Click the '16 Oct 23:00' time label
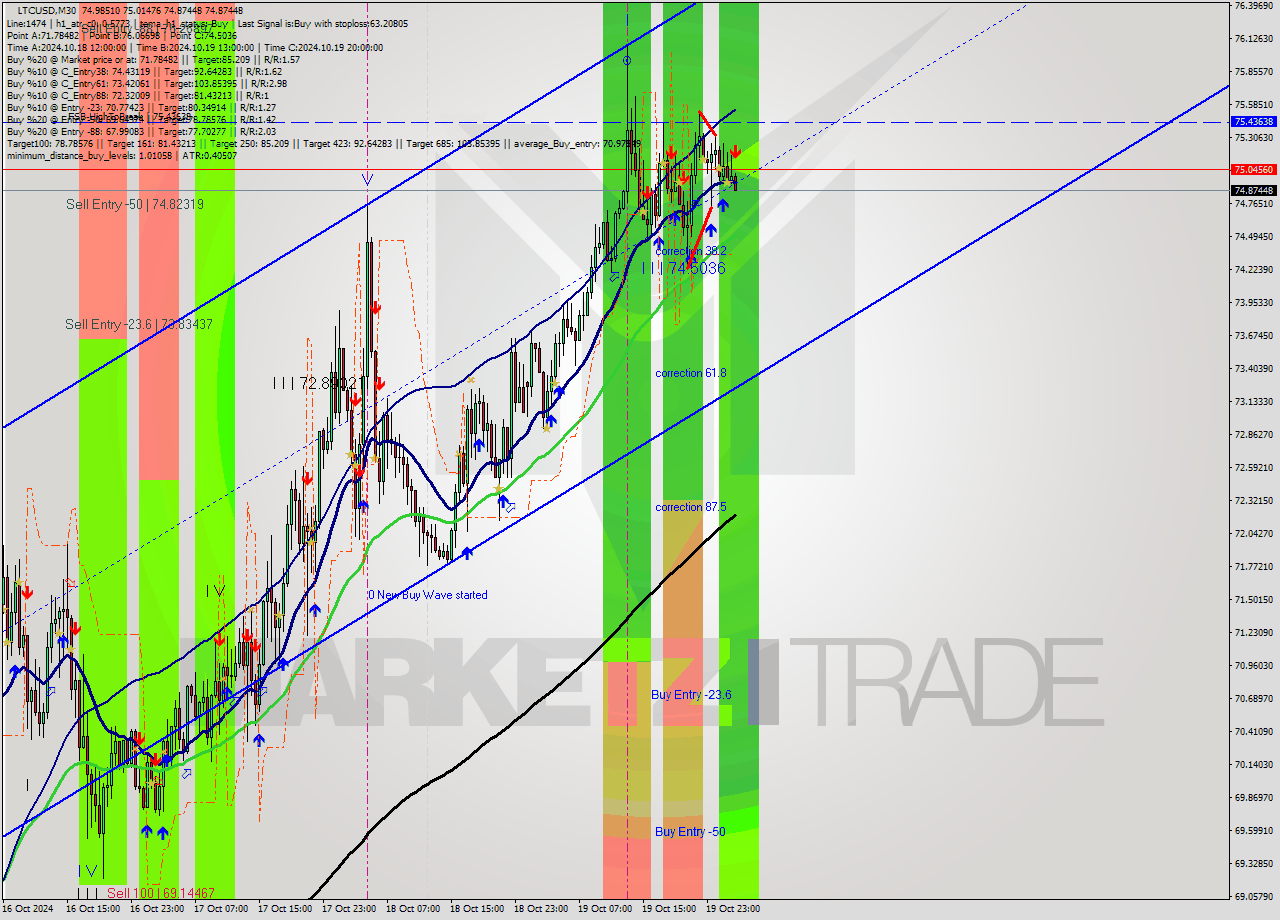 point(157,909)
